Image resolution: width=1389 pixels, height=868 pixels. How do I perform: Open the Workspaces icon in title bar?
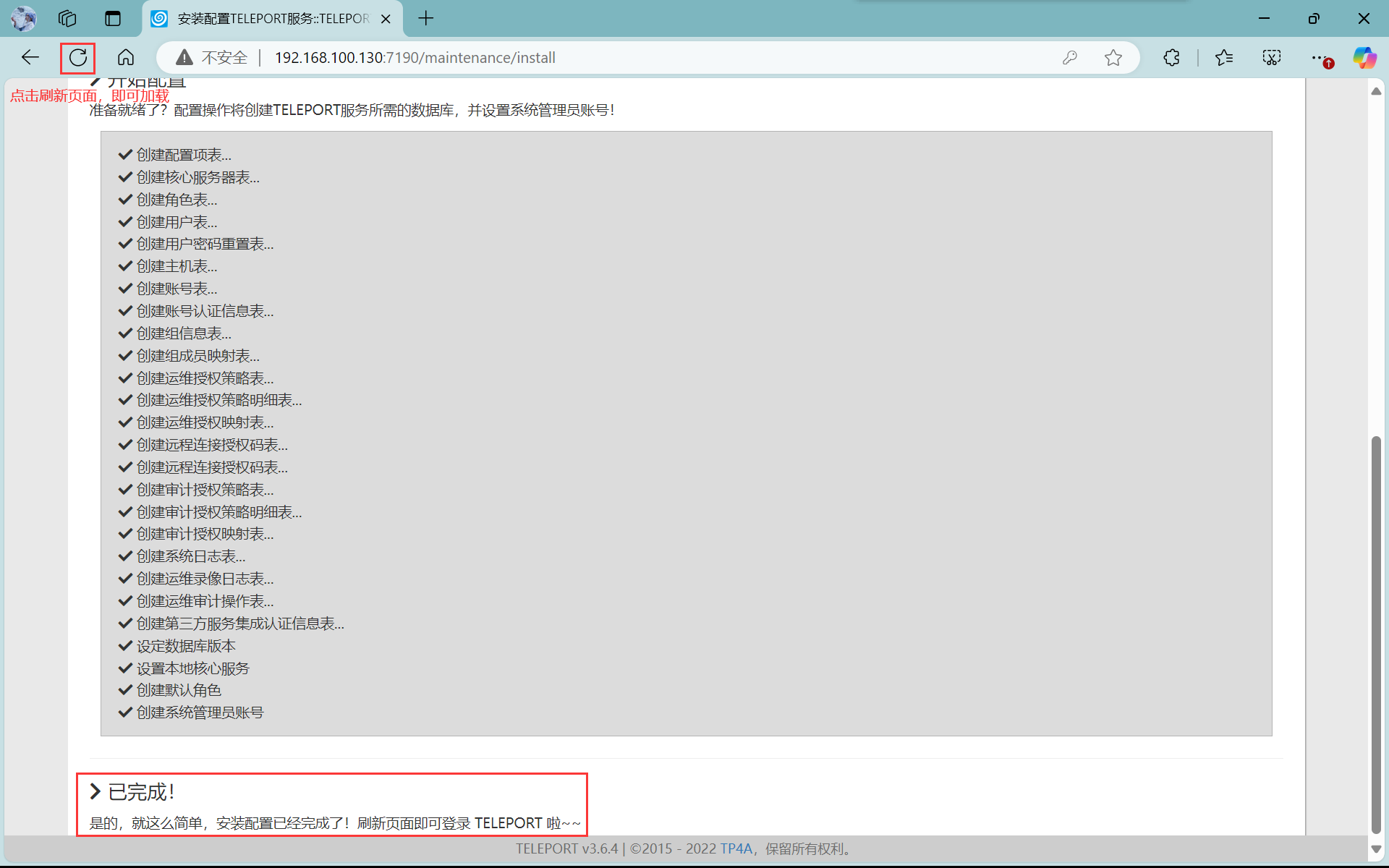[67, 19]
